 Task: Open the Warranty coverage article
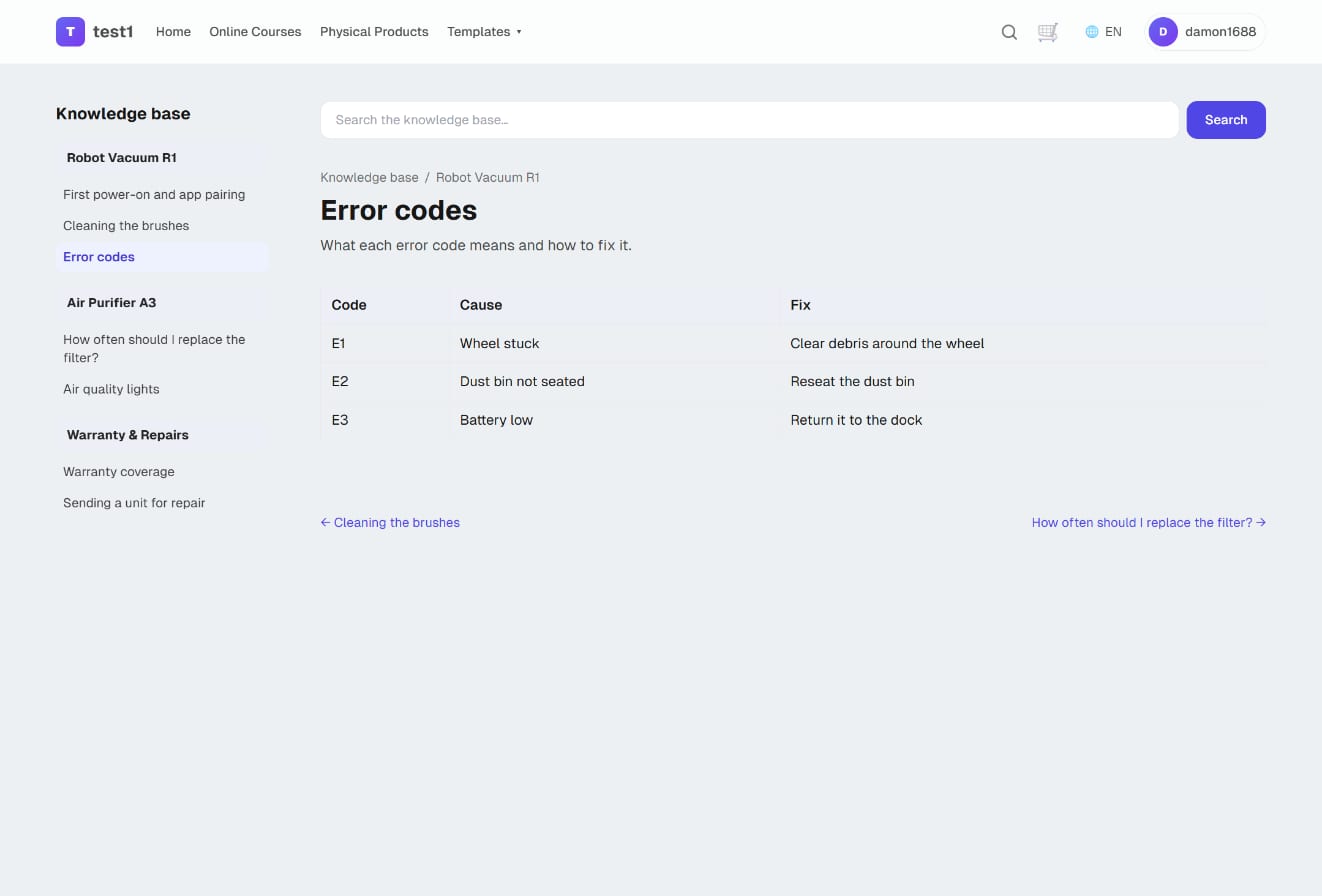tap(118, 471)
